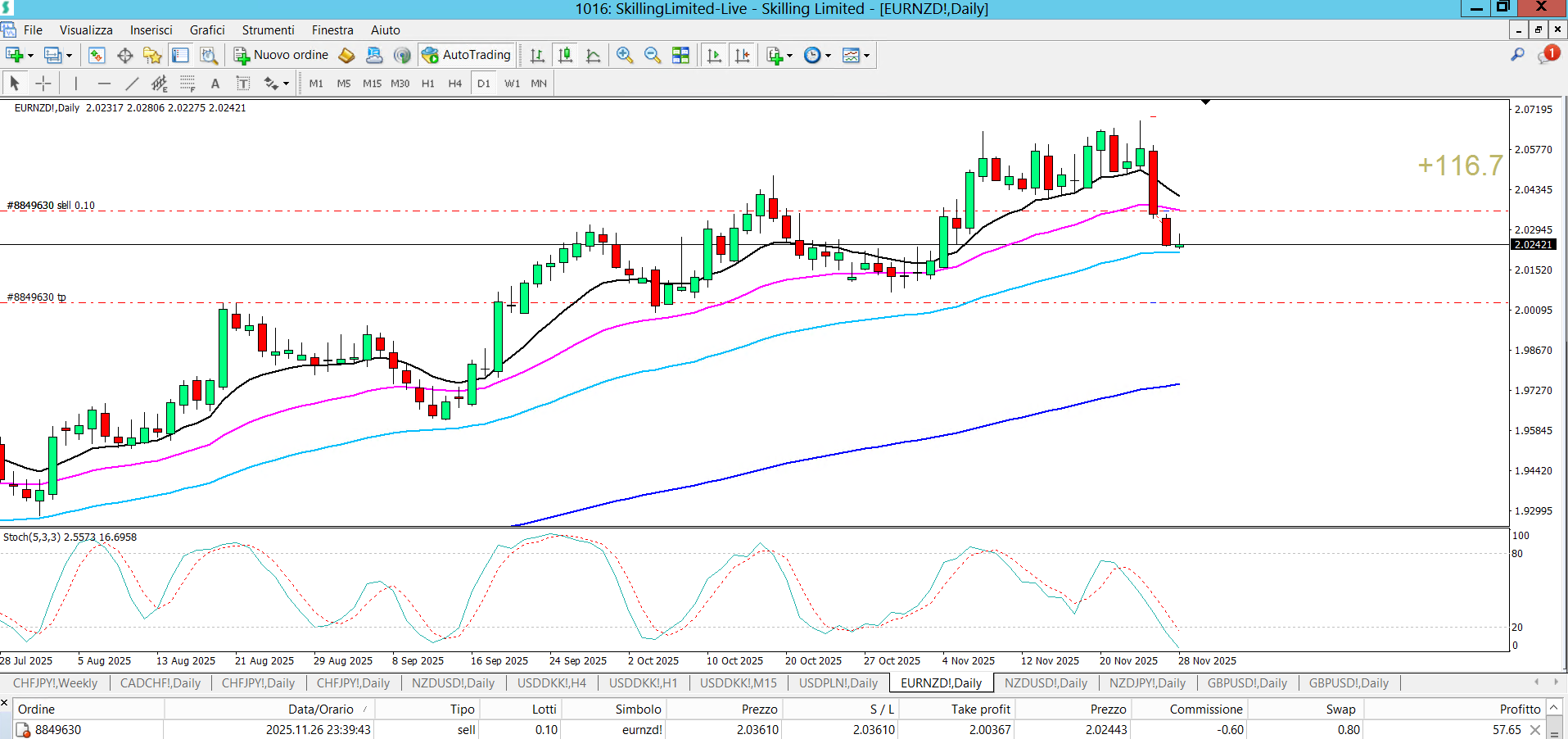Expand the indicators list dropdown arrow
1568x739 pixels.
coord(789,56)
